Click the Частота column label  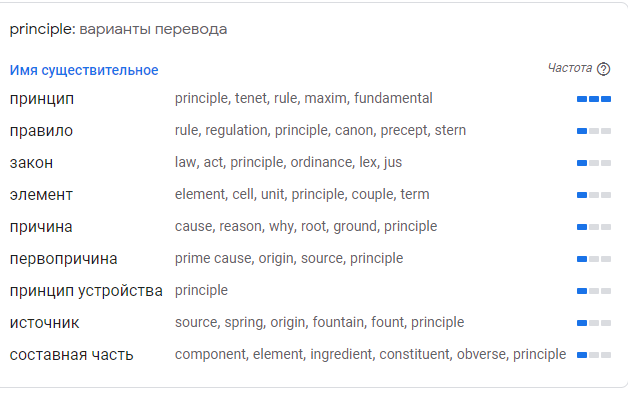[x=570, y=68]
